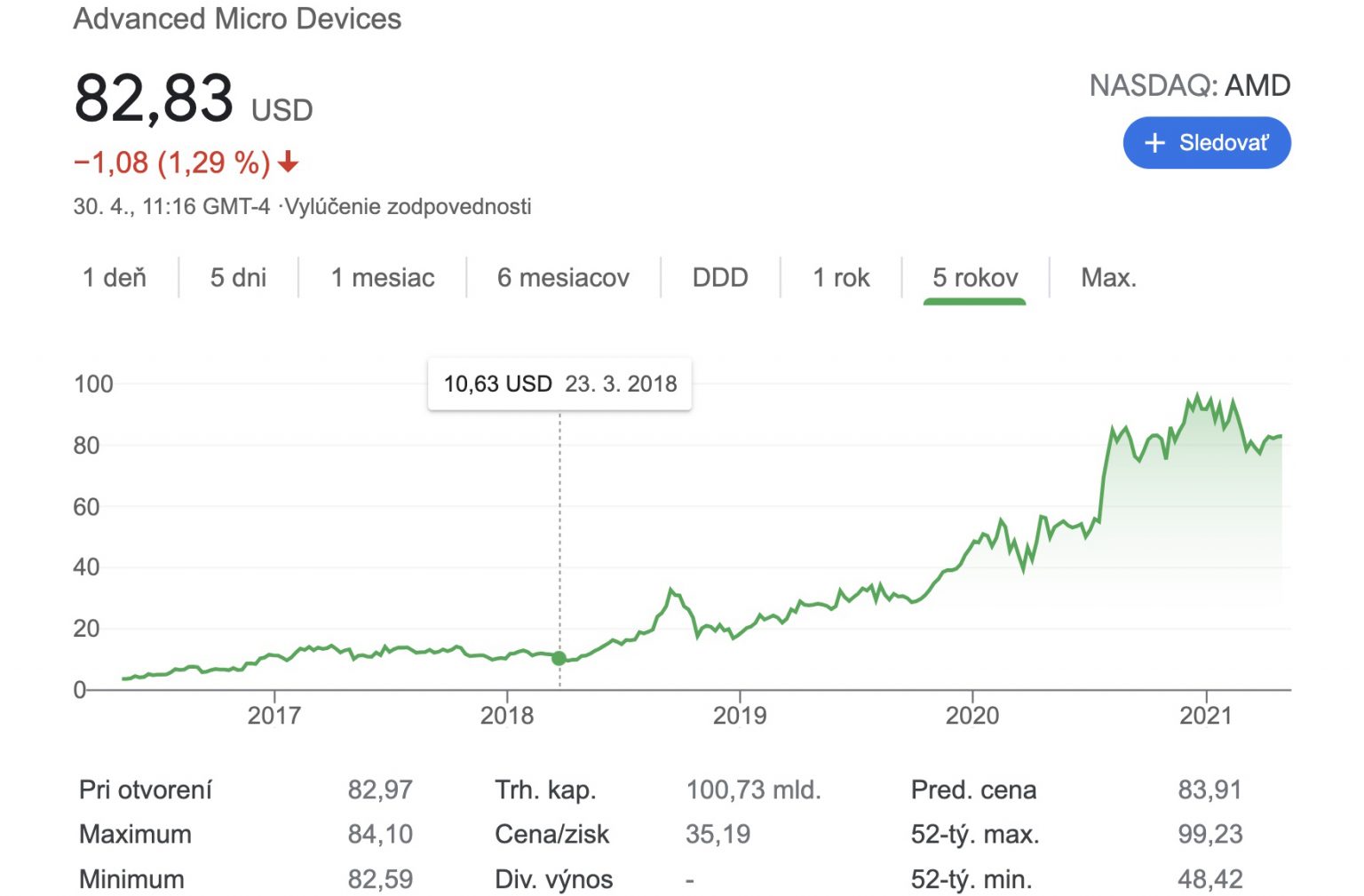Viewport: 1364px width, 896px height.
Task: Click the 52-tý. max. label
Action: click(x=974, y=834)
